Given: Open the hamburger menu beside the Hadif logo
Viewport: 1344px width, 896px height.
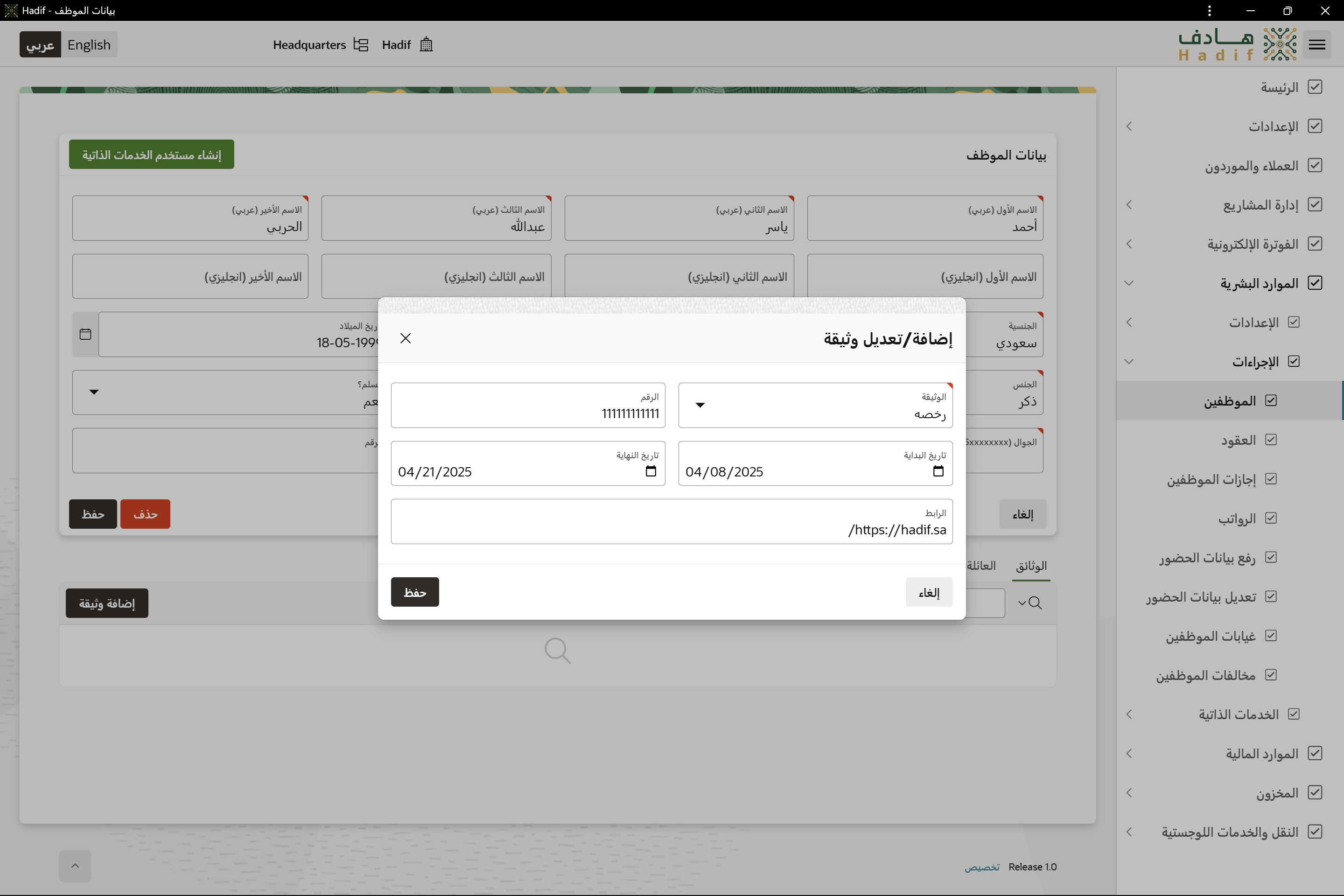Looking at the screenshot, I should 1316,45.
